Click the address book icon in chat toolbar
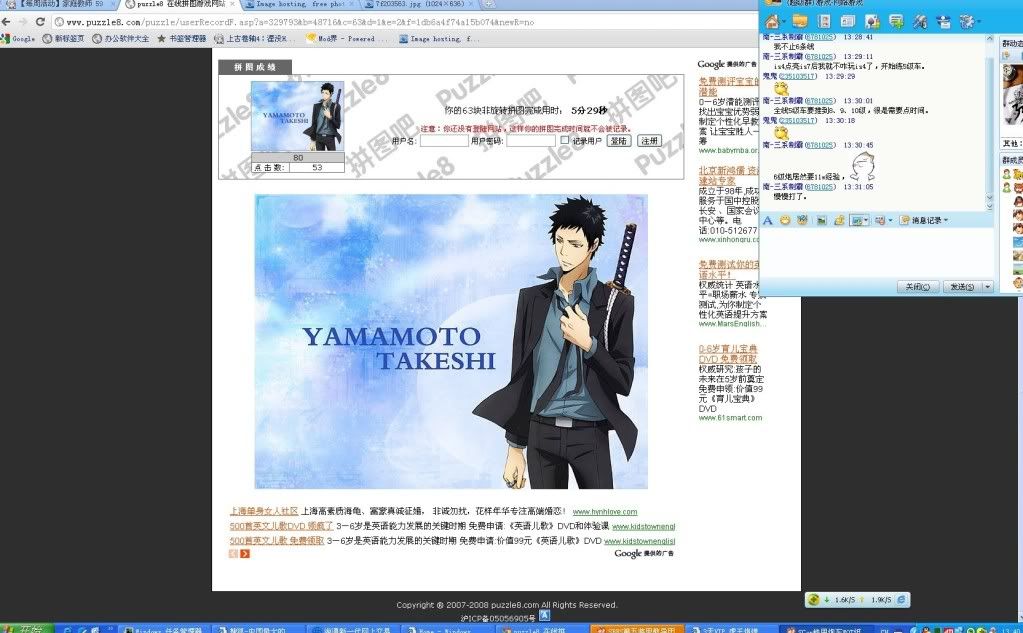Image resolution: width=1023 pixels, height=633 pixels. pyautogui.click(x=824, y=22)
